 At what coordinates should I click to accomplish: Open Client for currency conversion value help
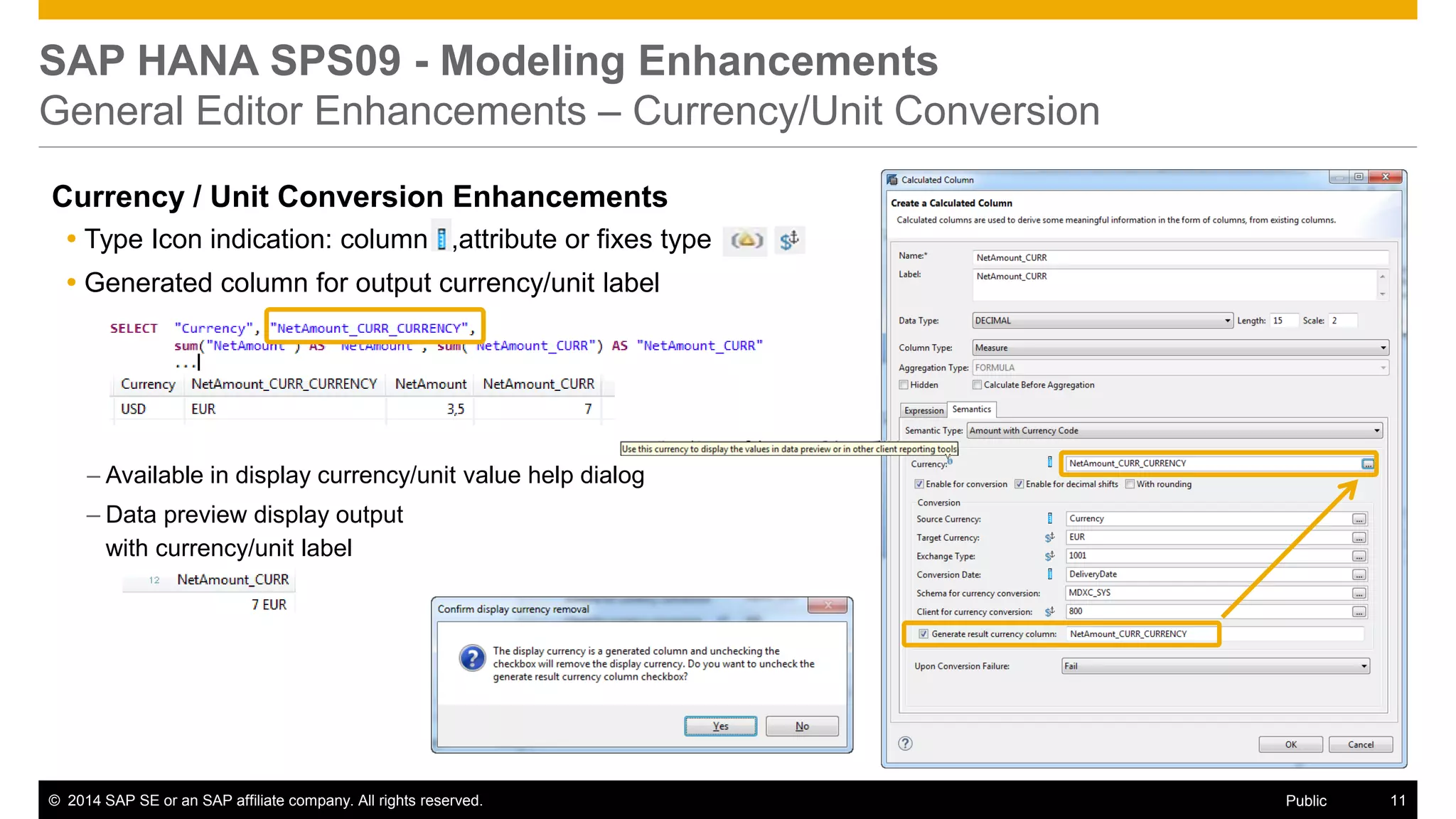pos(1359,611)
